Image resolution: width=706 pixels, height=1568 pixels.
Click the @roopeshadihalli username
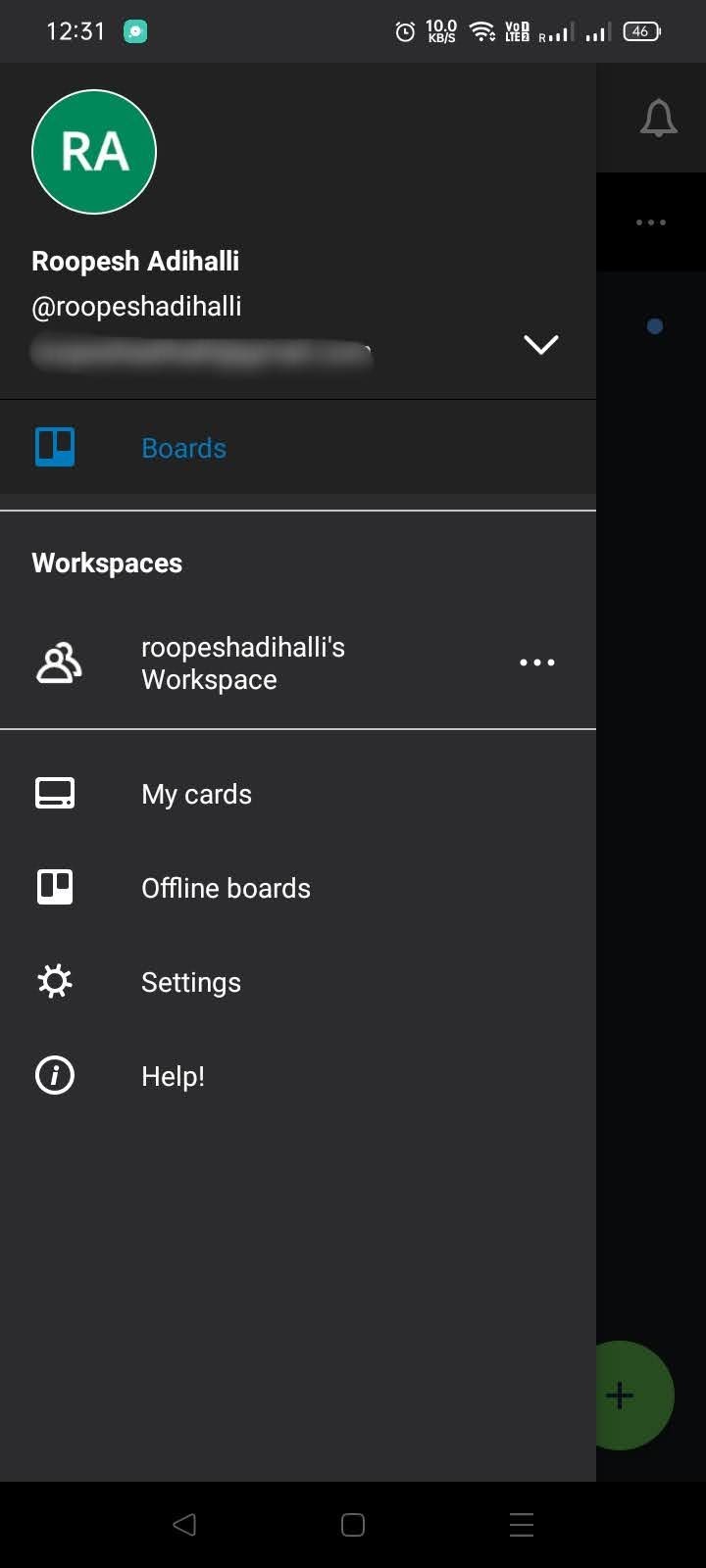click(136, 307)
